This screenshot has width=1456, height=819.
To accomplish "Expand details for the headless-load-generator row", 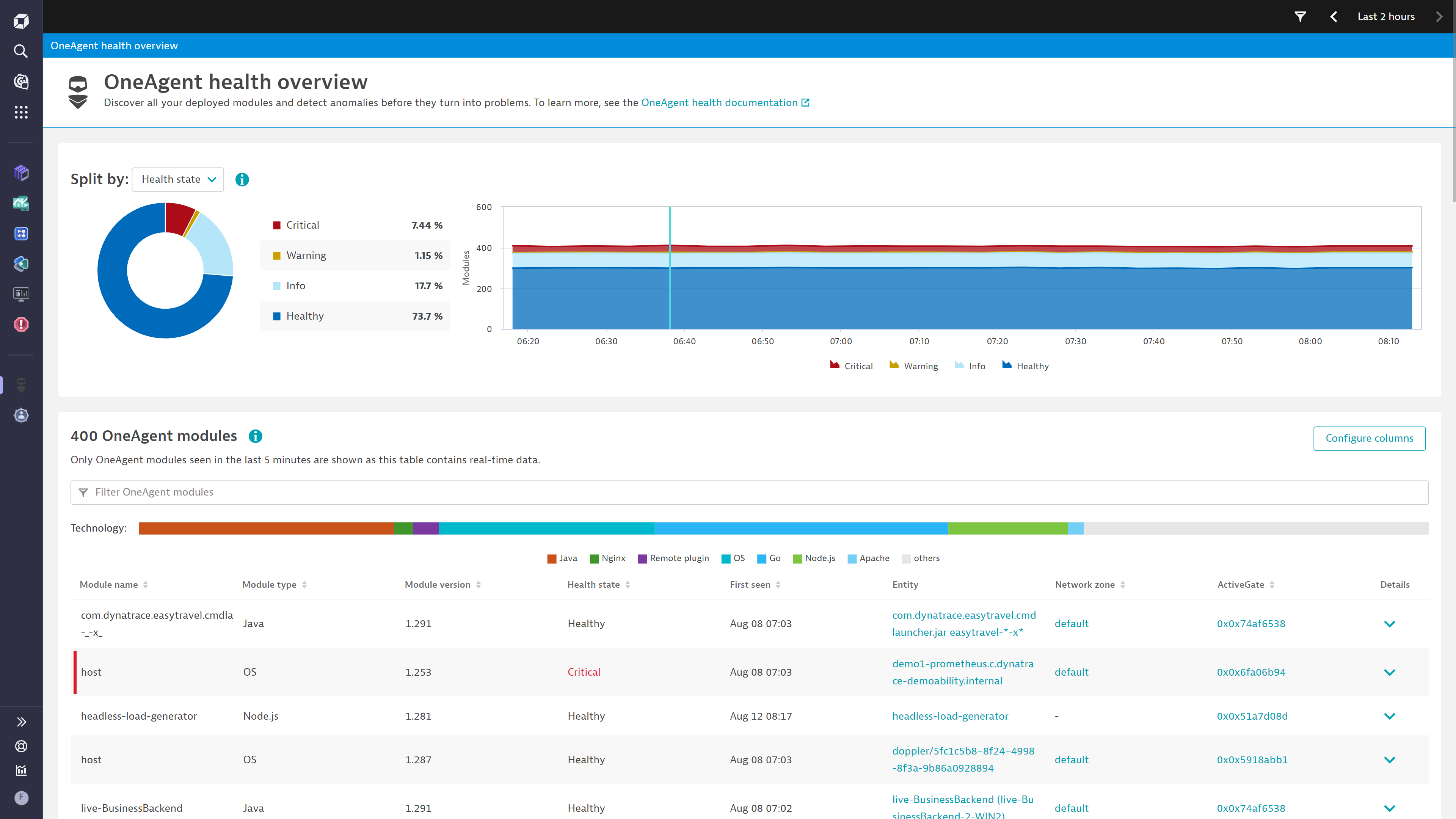I will pyautogui.click(x=1390, y=716).
